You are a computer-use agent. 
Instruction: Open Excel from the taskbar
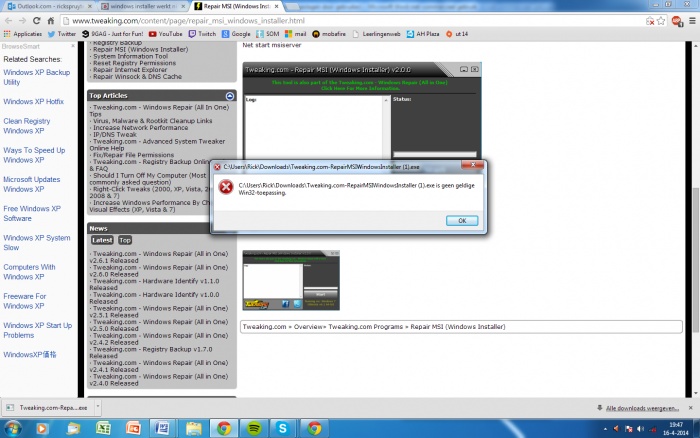click(x=103, y=429)
